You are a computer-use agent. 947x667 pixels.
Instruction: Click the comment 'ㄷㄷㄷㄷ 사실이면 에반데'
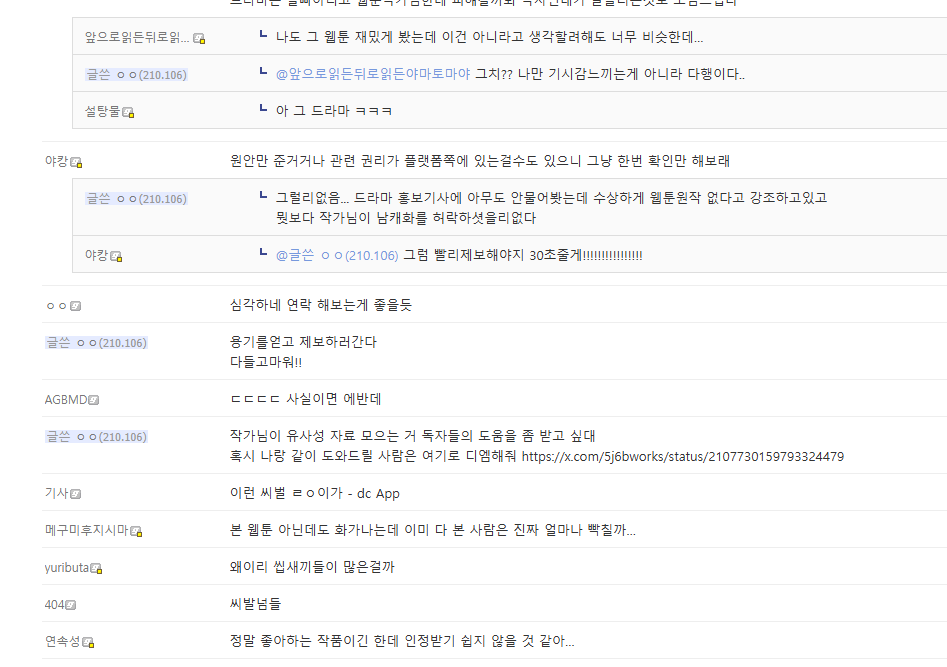coord(306,399)
